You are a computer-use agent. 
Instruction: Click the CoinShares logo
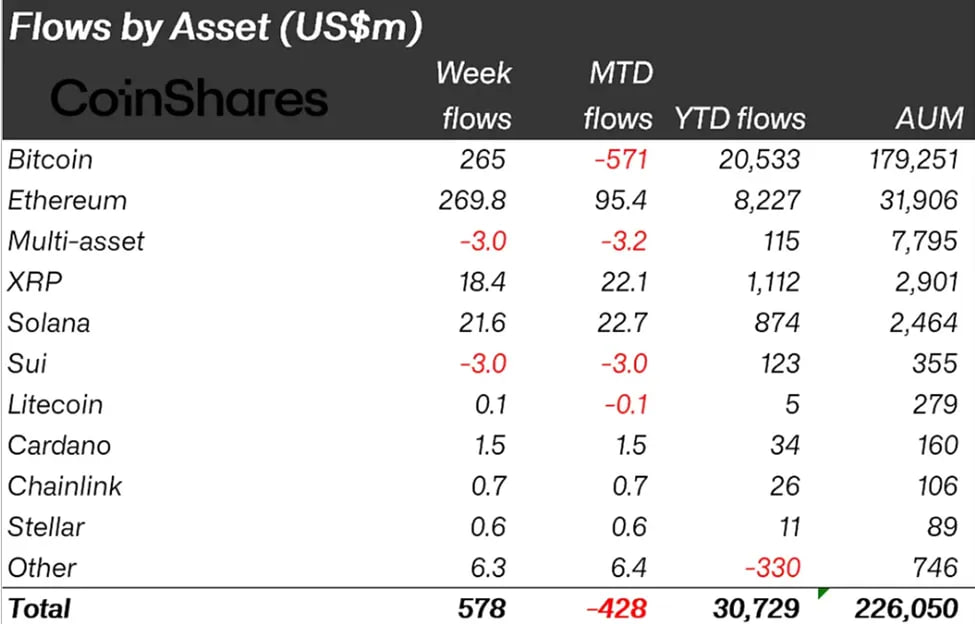(x=189, y=98)
